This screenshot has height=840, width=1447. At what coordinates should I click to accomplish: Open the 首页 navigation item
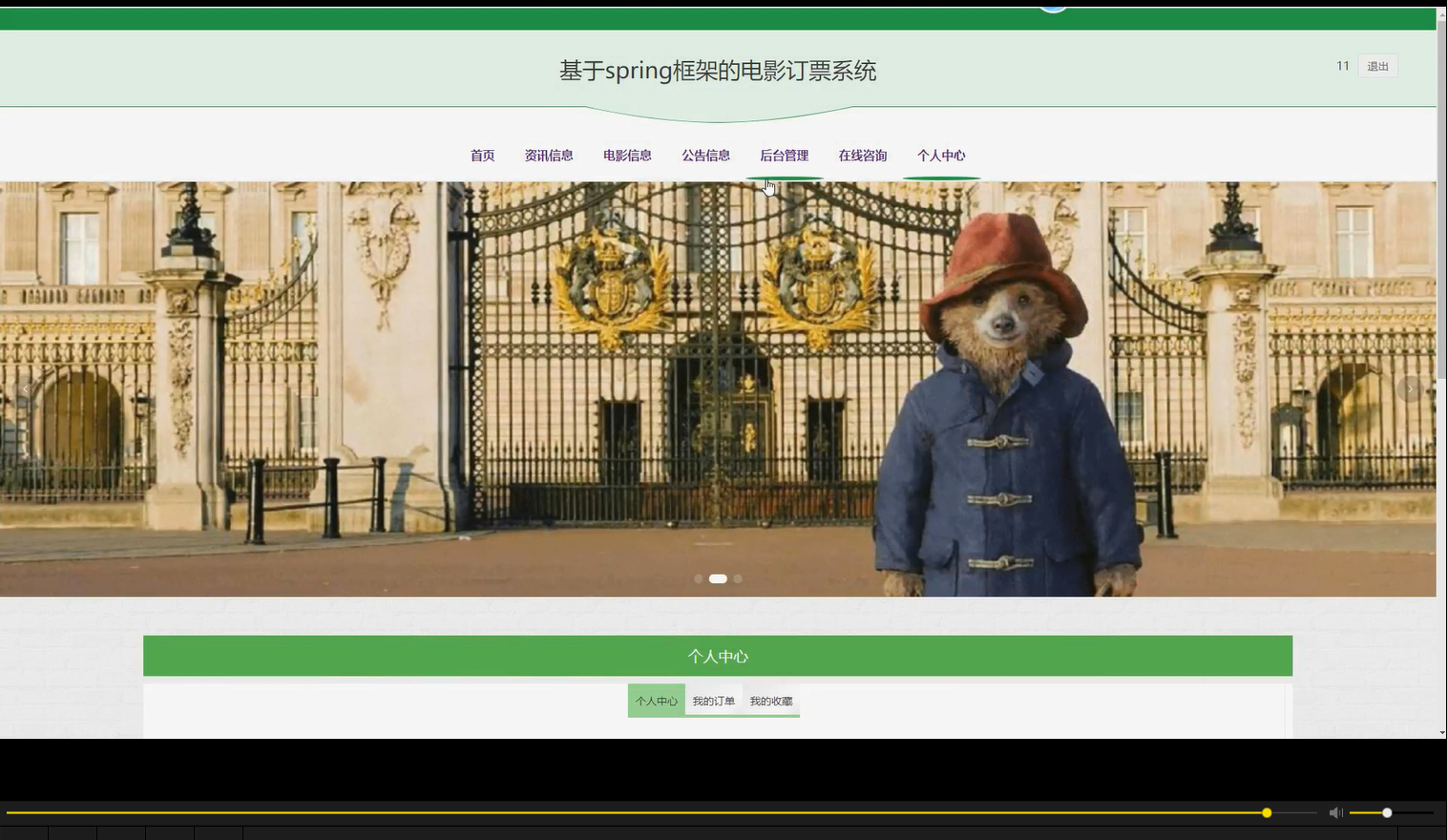coord(481,155)
